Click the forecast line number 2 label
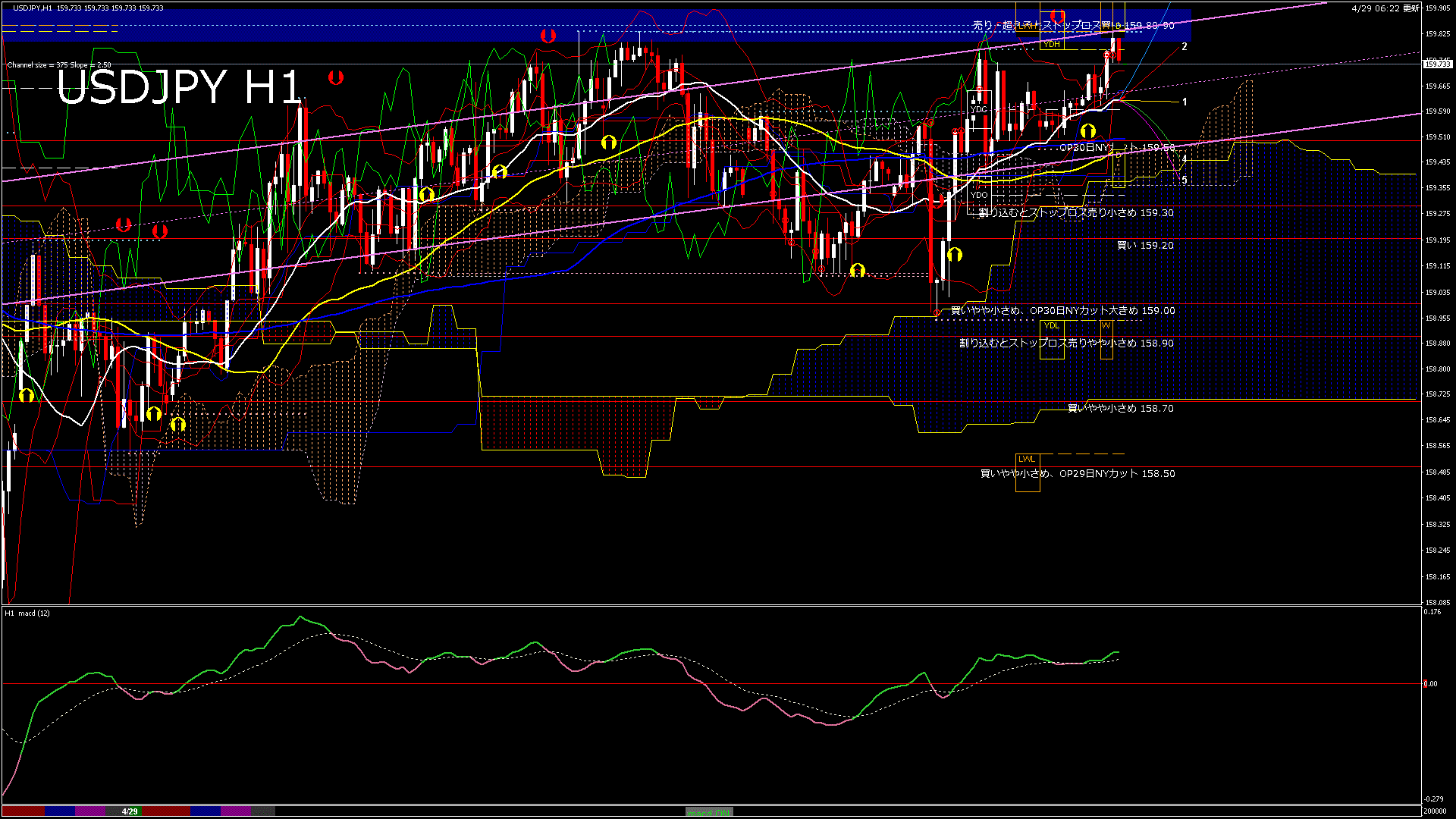The height and width of the screenshot is (819, 1456). (1184, 47)
